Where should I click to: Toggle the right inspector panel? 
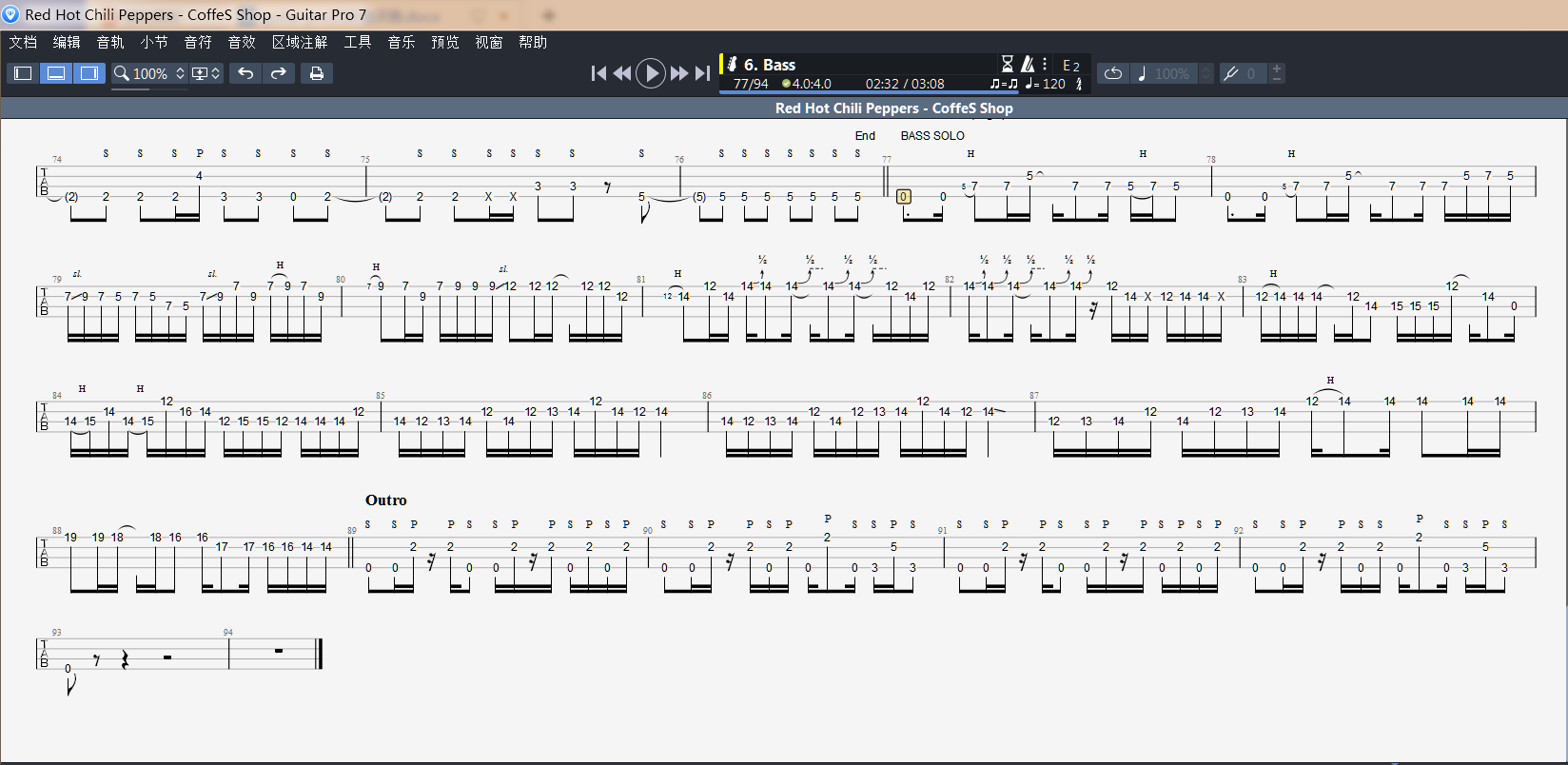pyautogui.click(x=89, y=73)
